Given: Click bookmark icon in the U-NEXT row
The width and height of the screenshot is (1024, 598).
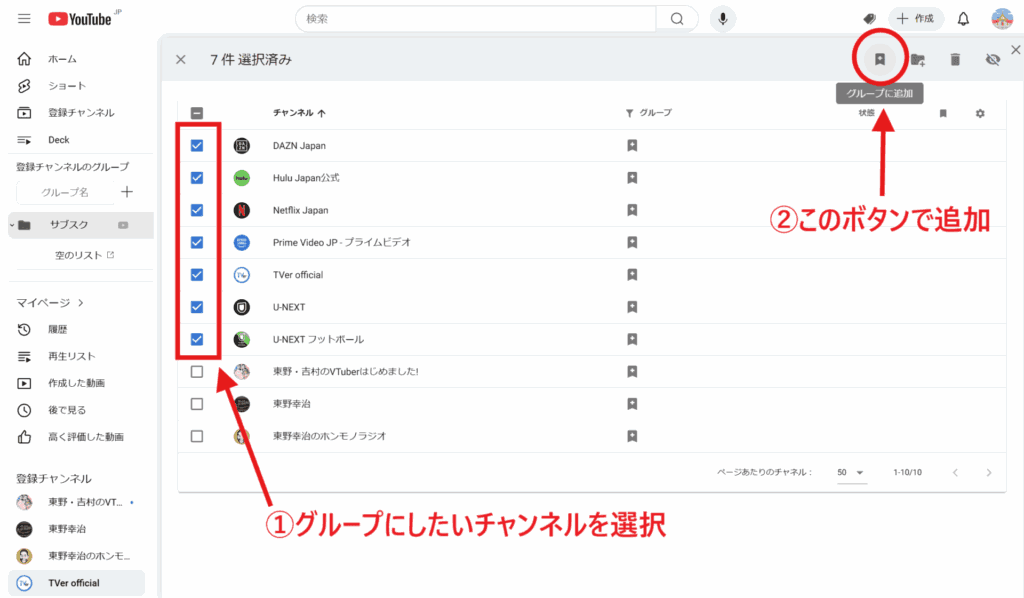Looking at the screenshot, I should click(x=632, y=307).
